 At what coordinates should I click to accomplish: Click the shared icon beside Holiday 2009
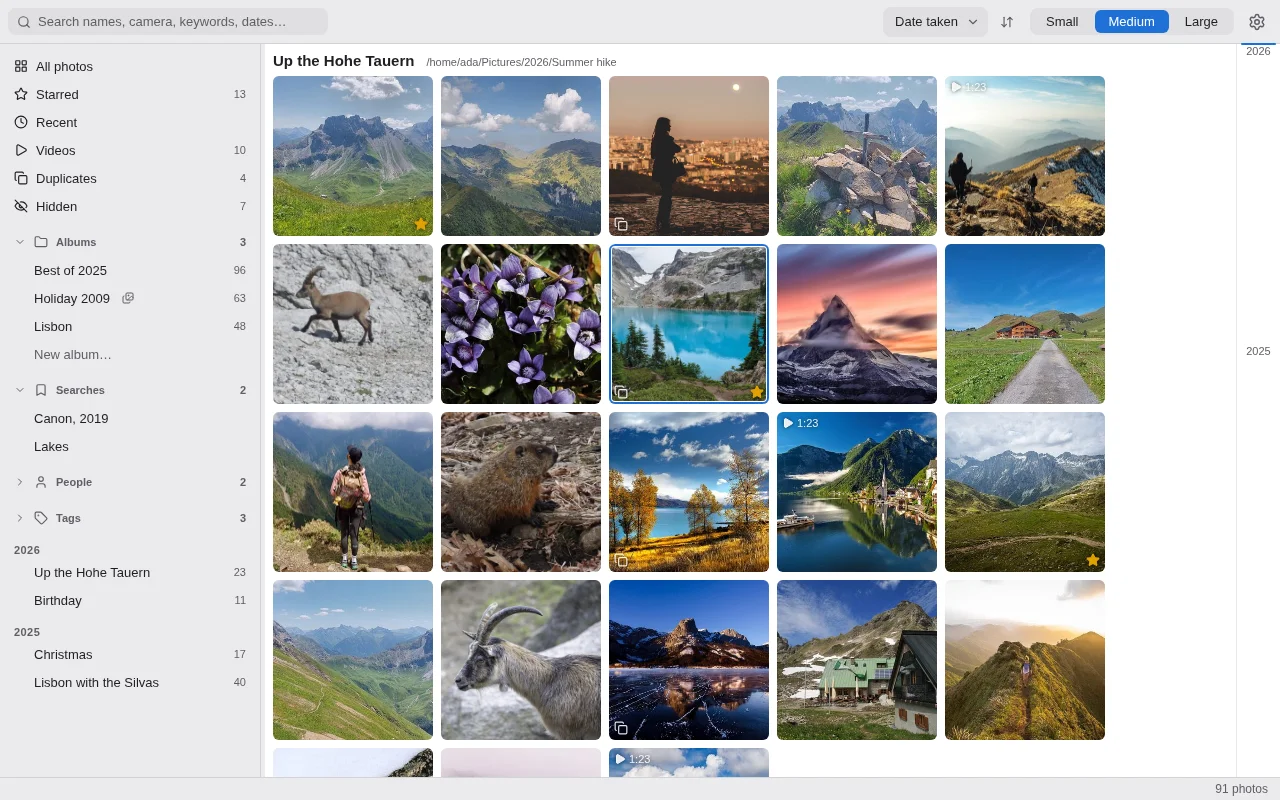tap(128, 298)
